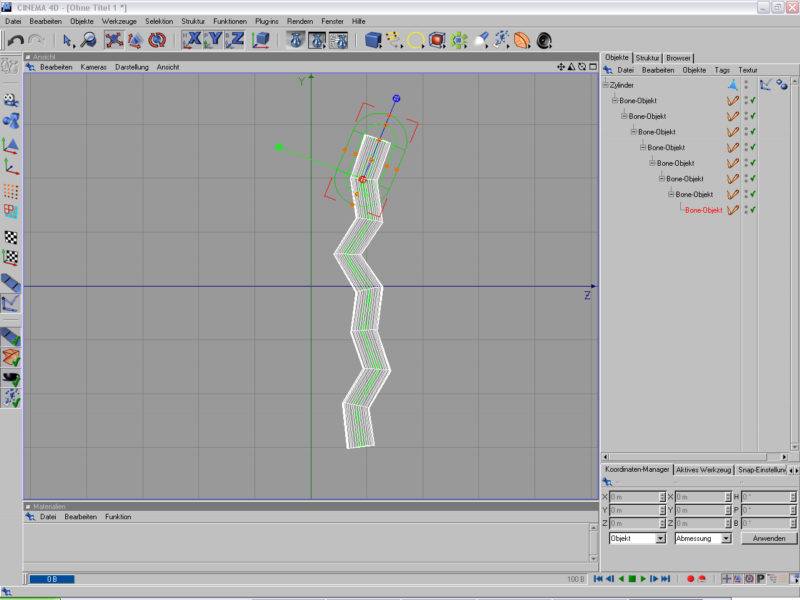Toggle the X axis lock
Viewport: 800px width, 600px height.
[x=190, y=40]
